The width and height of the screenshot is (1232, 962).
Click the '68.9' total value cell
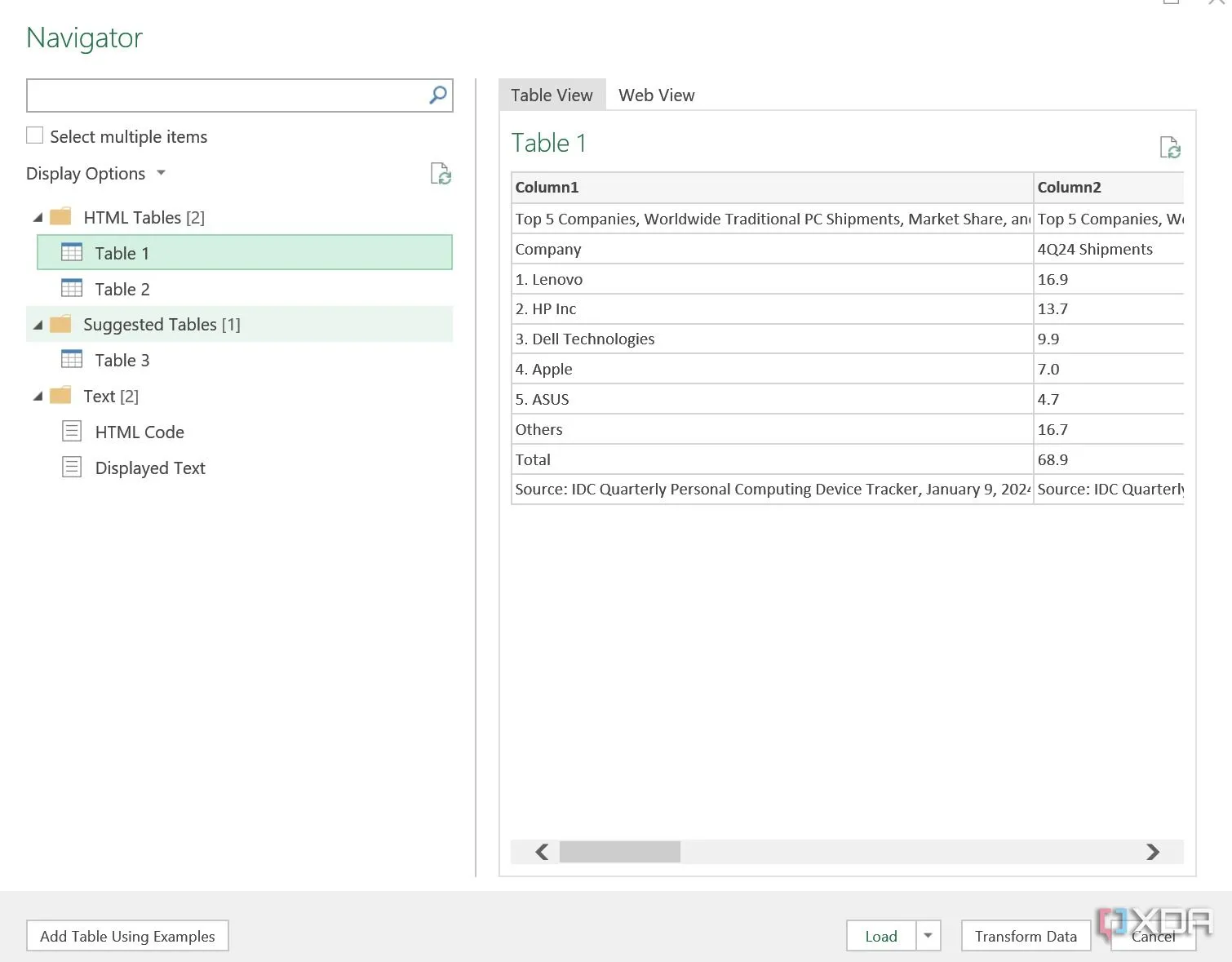[1109, 459]
